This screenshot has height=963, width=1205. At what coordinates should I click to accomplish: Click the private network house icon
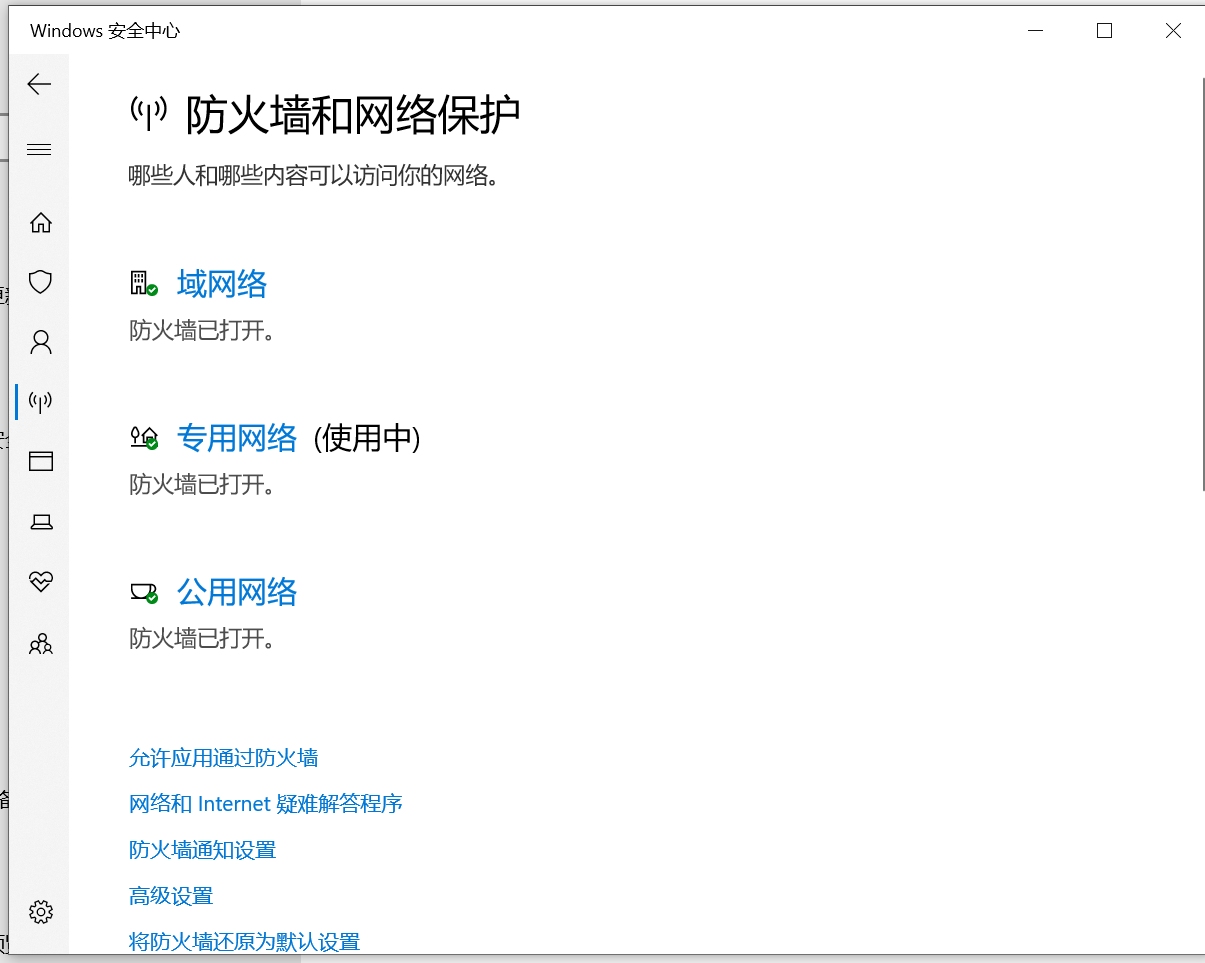coord(144,437)
